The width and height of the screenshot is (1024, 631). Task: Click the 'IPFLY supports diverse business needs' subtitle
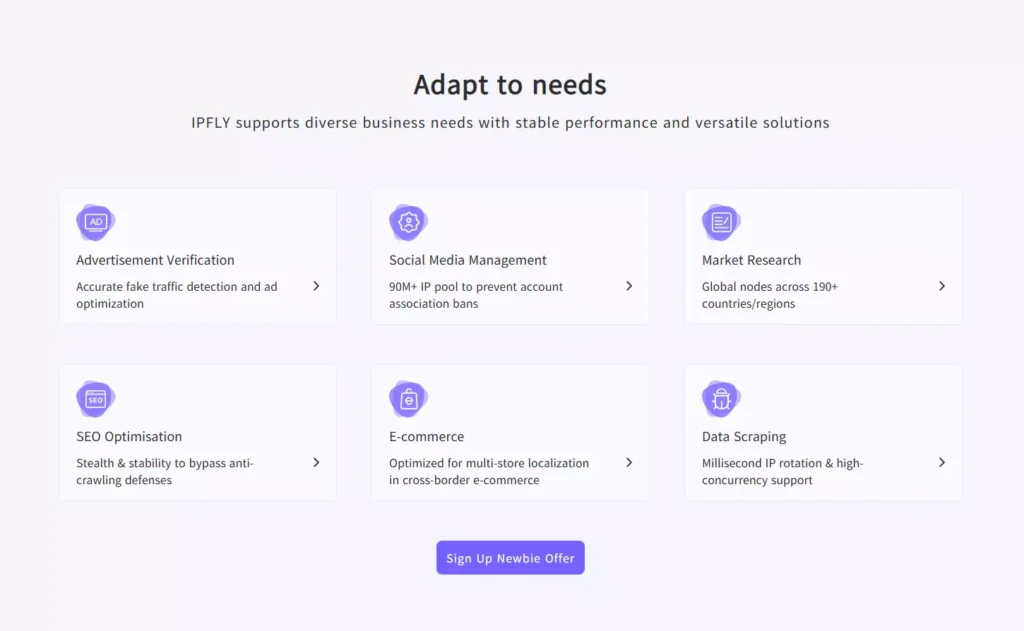(x=510, y=123)
